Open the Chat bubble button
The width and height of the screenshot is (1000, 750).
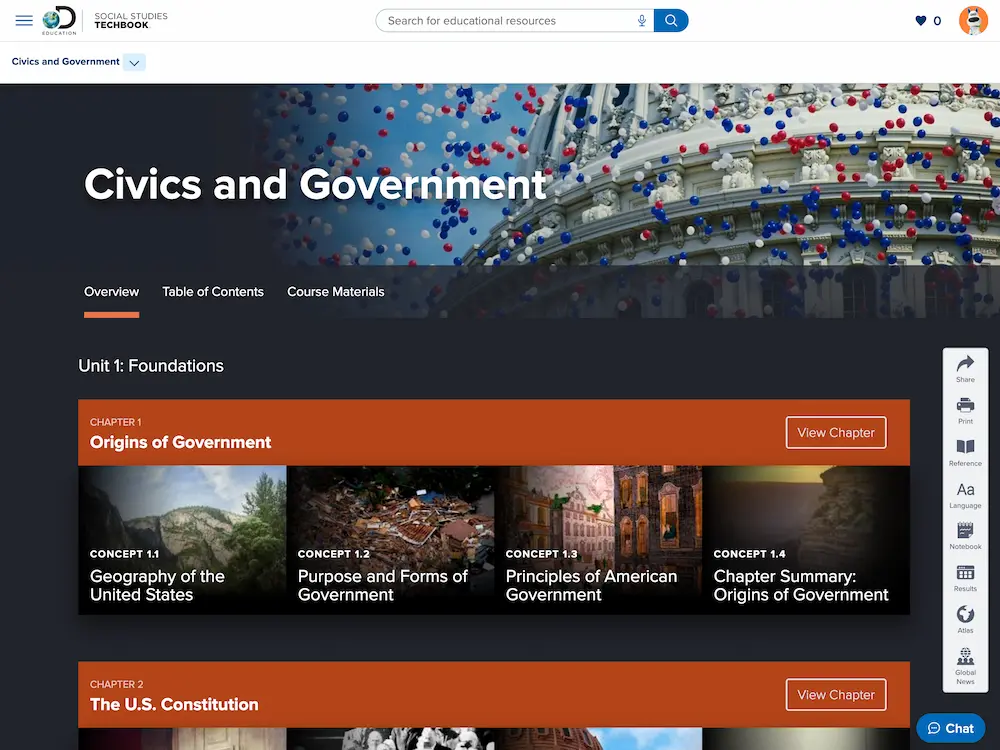point(950,728)
